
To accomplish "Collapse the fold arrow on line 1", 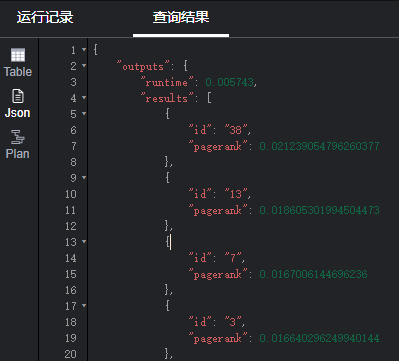I will point(84,50).
